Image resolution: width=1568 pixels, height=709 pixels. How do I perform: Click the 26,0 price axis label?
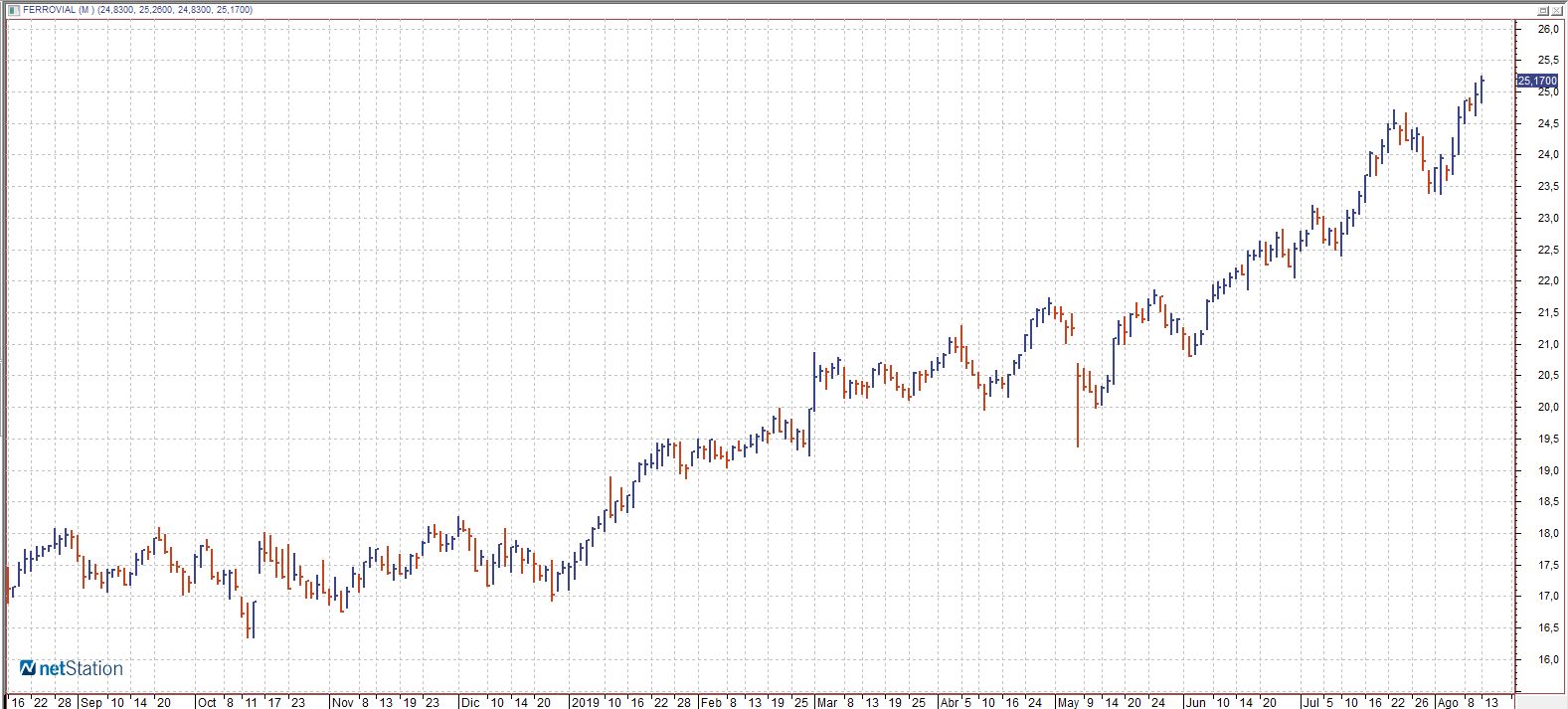point(1548,30)
